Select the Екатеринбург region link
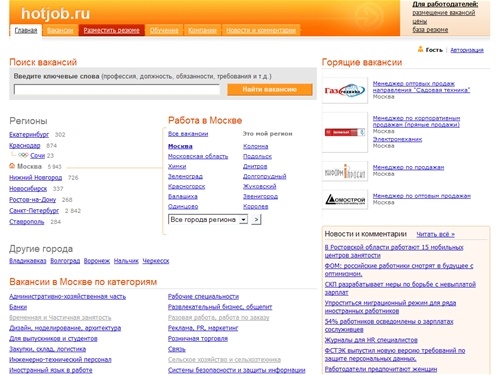Image resolution: width=500 pixels, height=375 pixels. [x=29, y=134]
